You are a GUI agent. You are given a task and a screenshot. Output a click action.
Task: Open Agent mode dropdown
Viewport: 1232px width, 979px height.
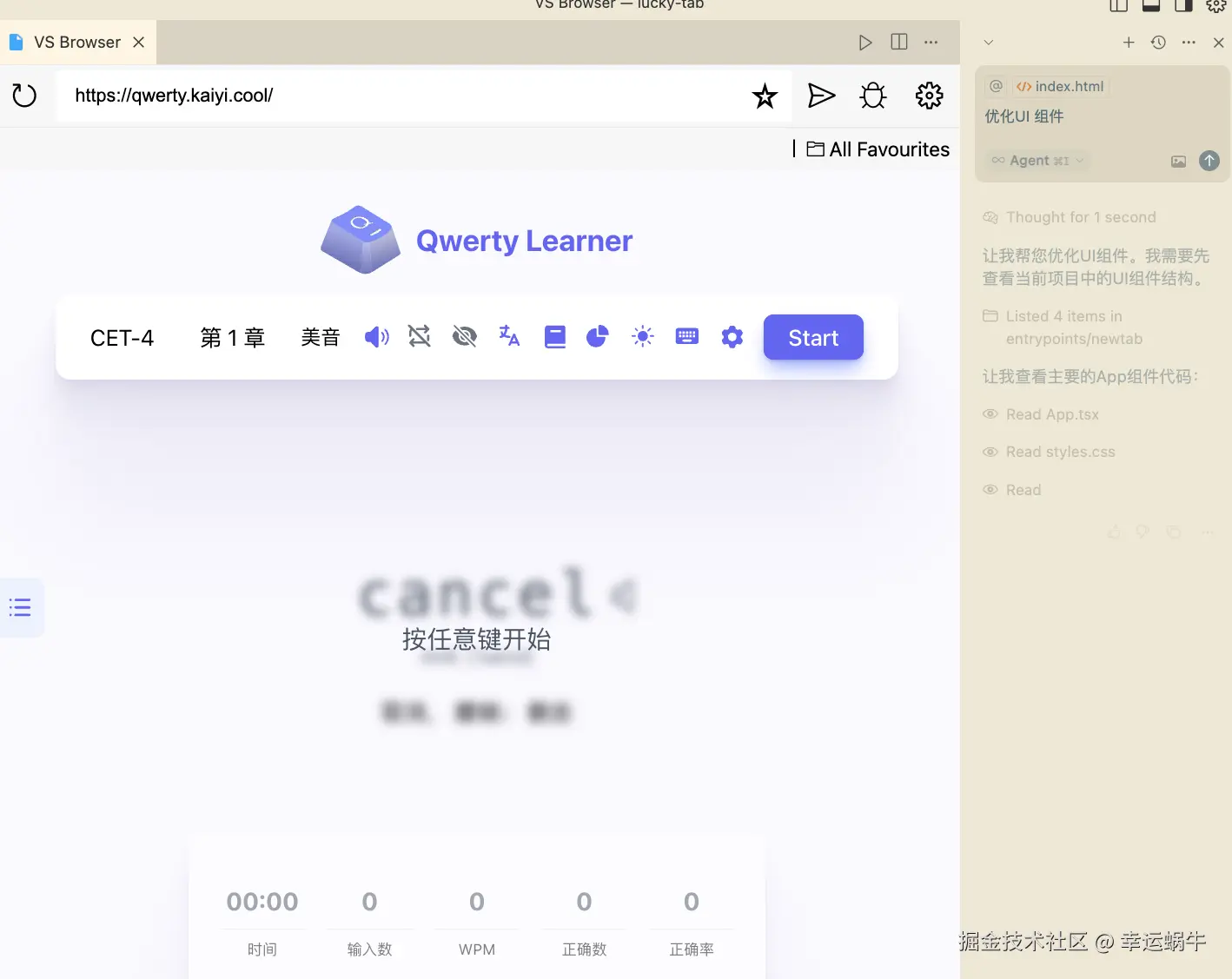coord(1037,161)
